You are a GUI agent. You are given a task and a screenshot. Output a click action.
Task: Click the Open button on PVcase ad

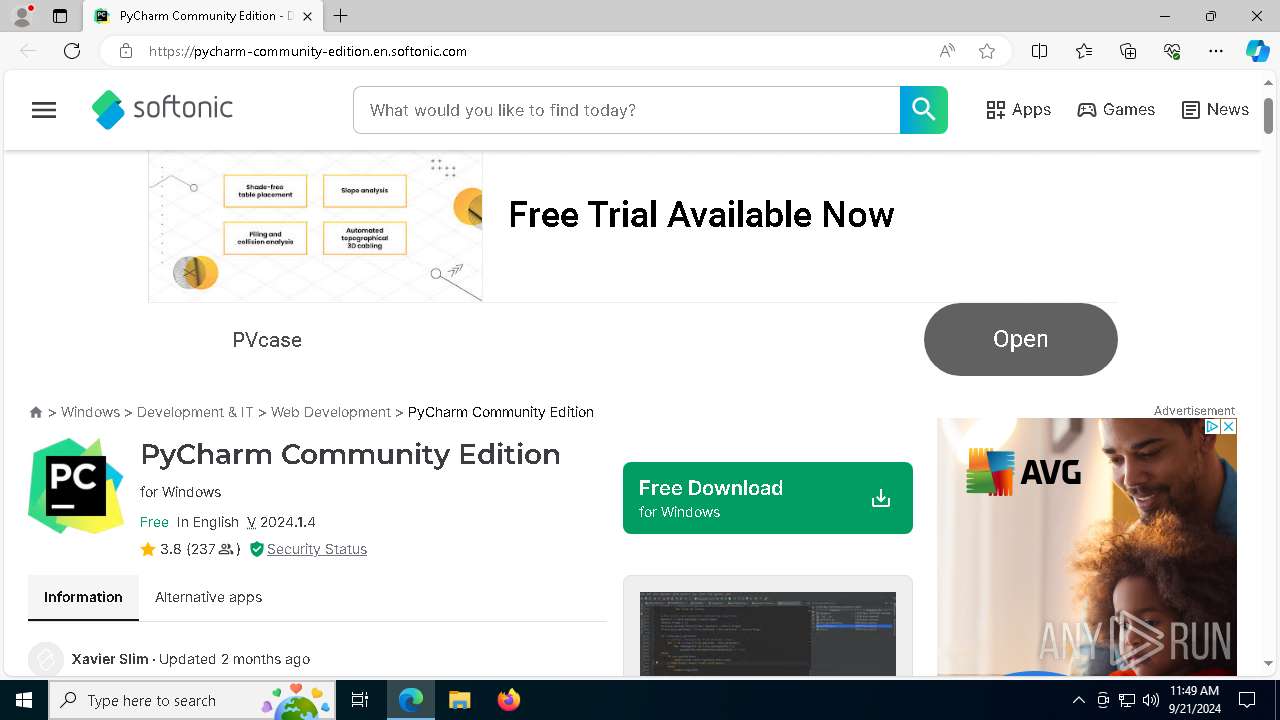tap(1021, 339)
